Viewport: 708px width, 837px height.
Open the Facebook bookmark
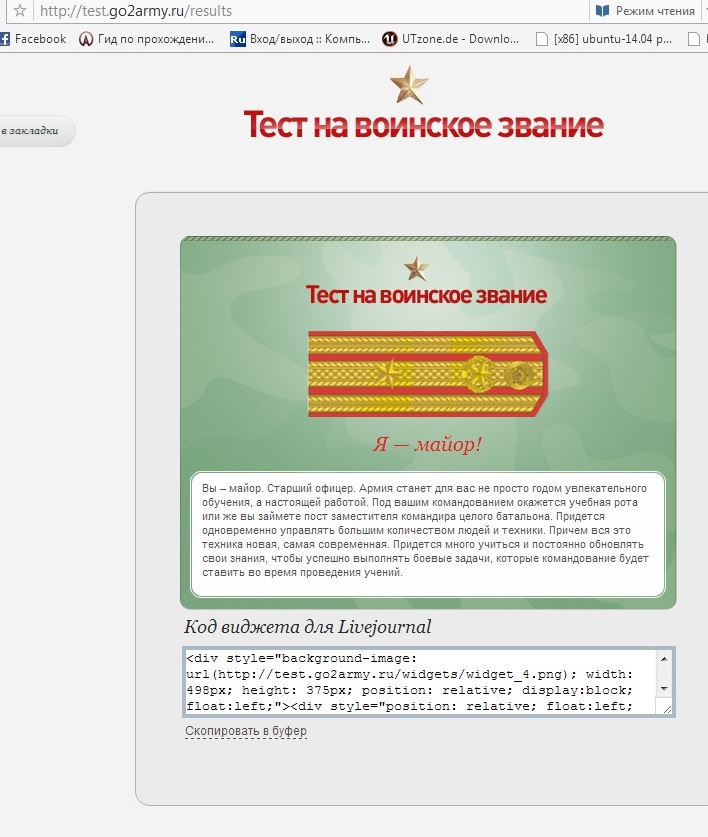tap(33, 39)
